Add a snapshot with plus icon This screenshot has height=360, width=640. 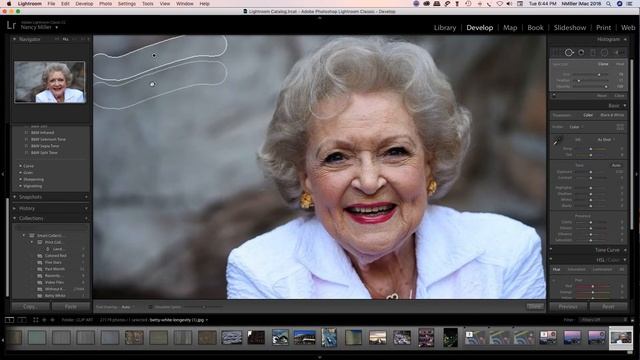86,197
